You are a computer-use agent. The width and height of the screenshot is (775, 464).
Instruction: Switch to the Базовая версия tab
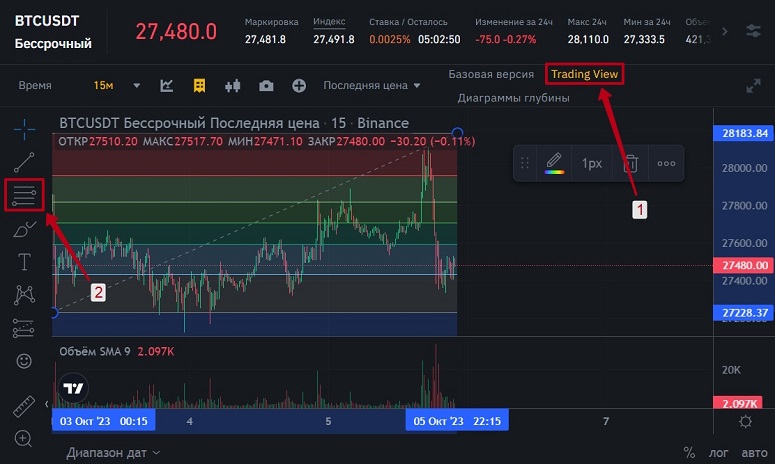coord(490,74)
